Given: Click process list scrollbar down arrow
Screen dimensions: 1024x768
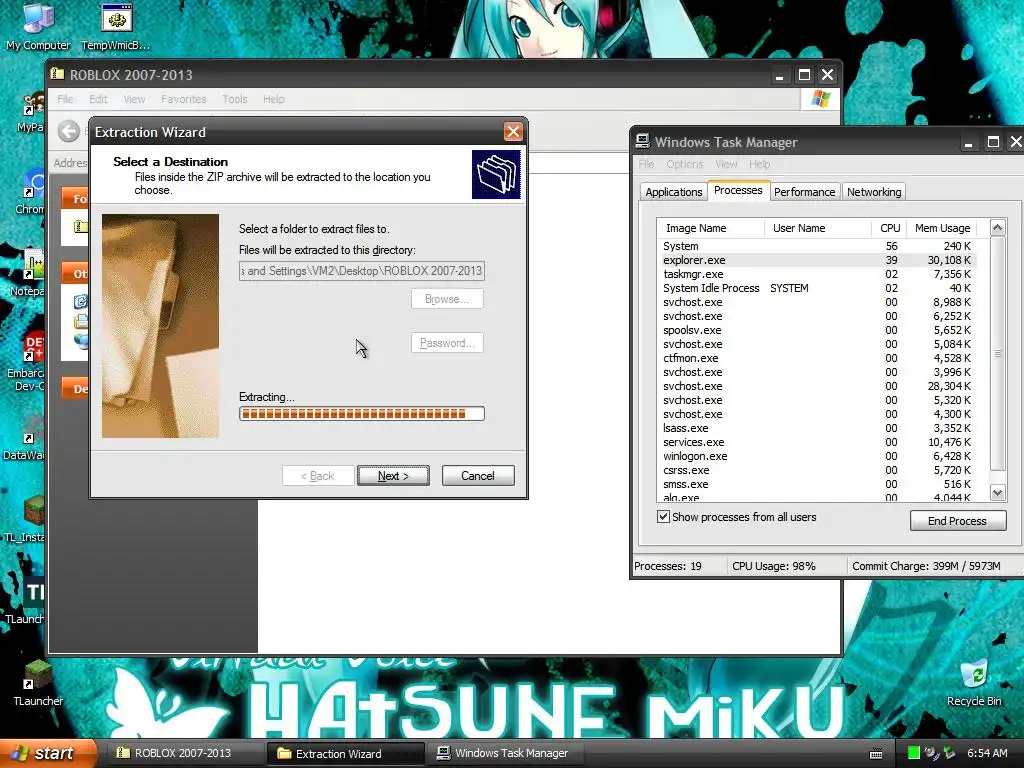Looking at the screenshot, I should 997,493.
